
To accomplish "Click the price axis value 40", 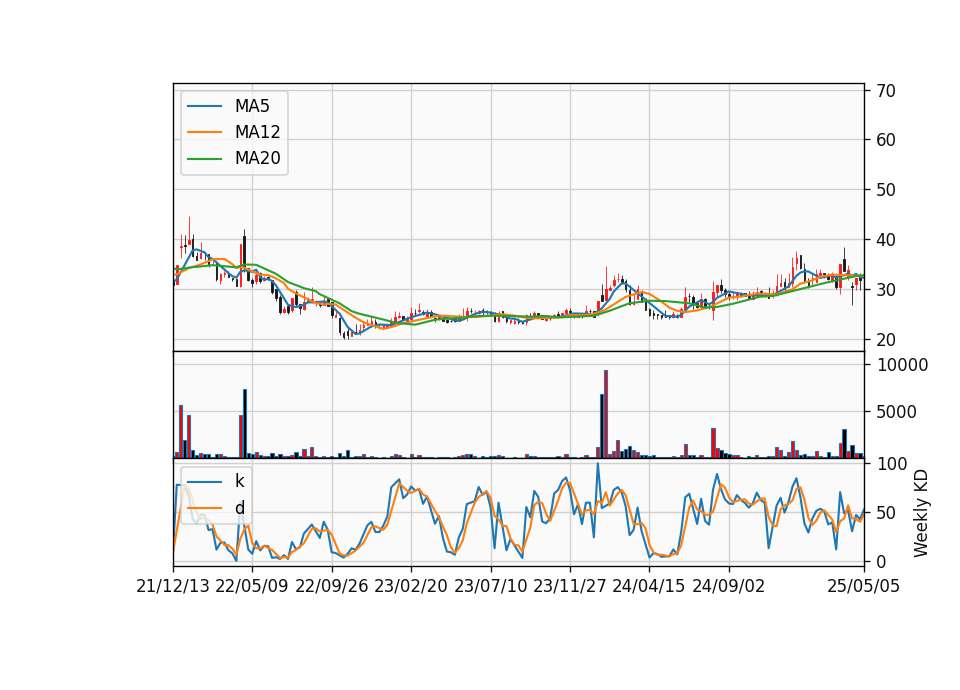I will click(x=886, y=240).
